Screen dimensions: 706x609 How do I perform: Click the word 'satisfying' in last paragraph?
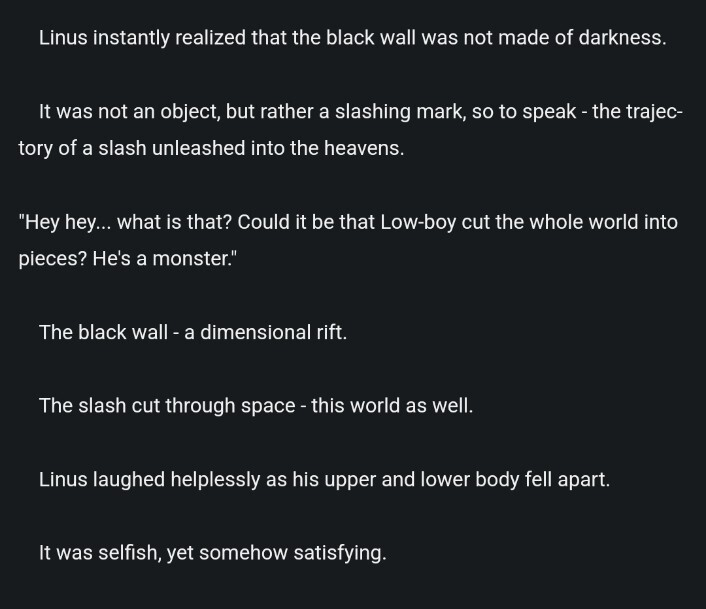pyautogui.click(x=340, y=553)
